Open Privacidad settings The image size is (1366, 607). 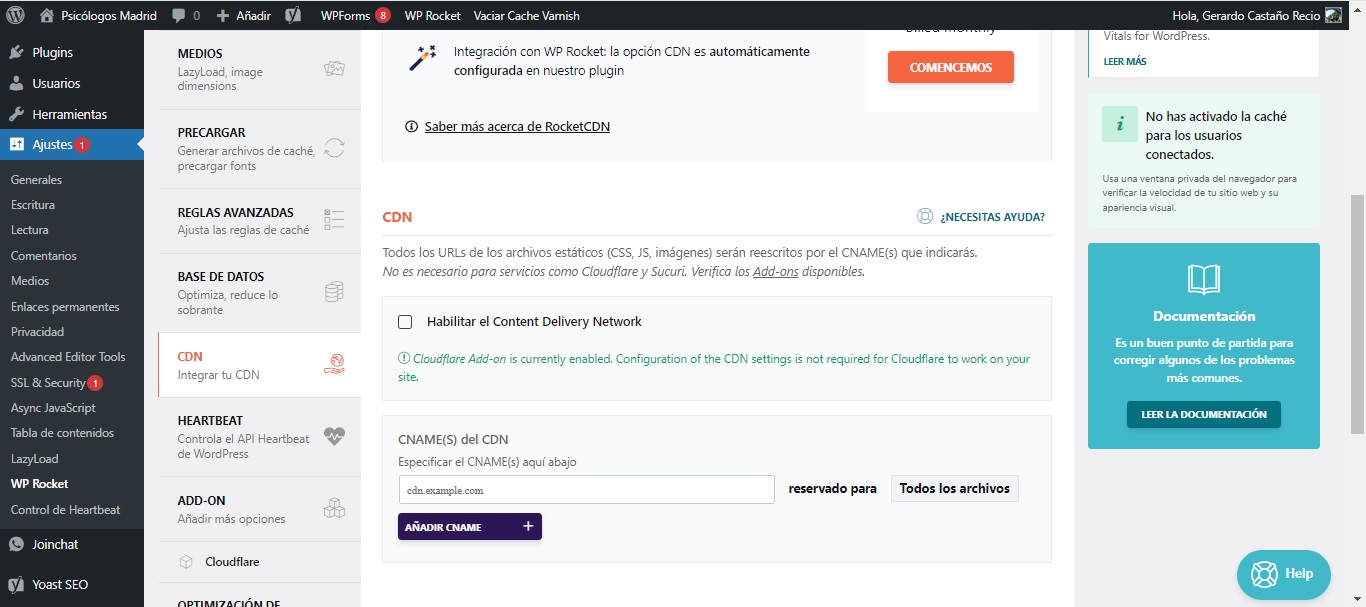(x=37, y=332)
